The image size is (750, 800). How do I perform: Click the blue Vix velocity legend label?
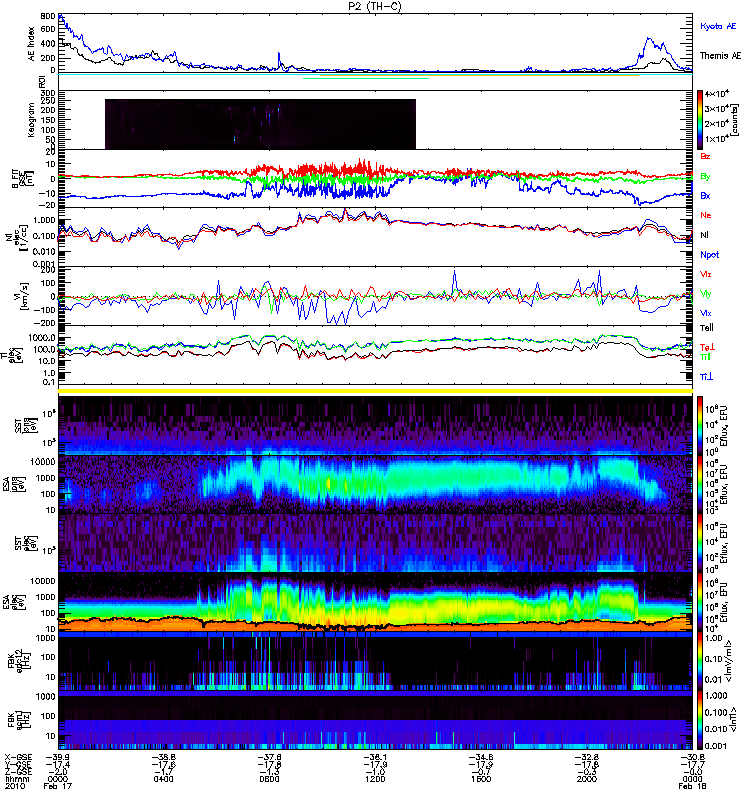click(x=706, y=313)
